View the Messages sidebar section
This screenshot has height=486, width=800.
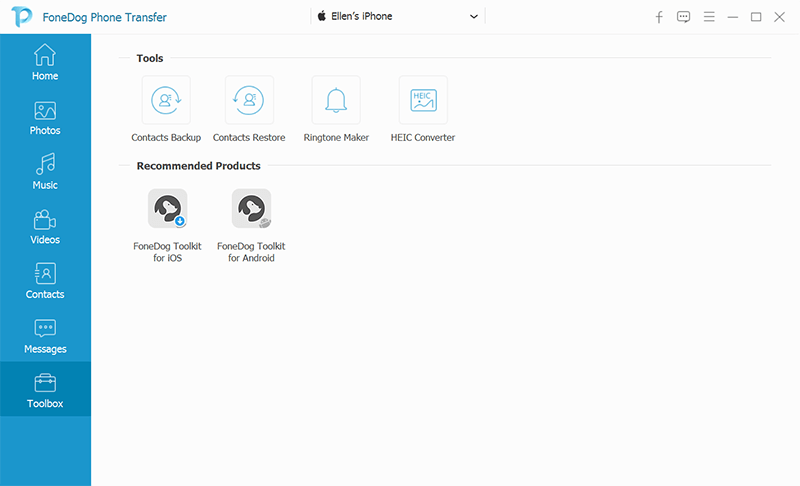(x=45, y=336)
